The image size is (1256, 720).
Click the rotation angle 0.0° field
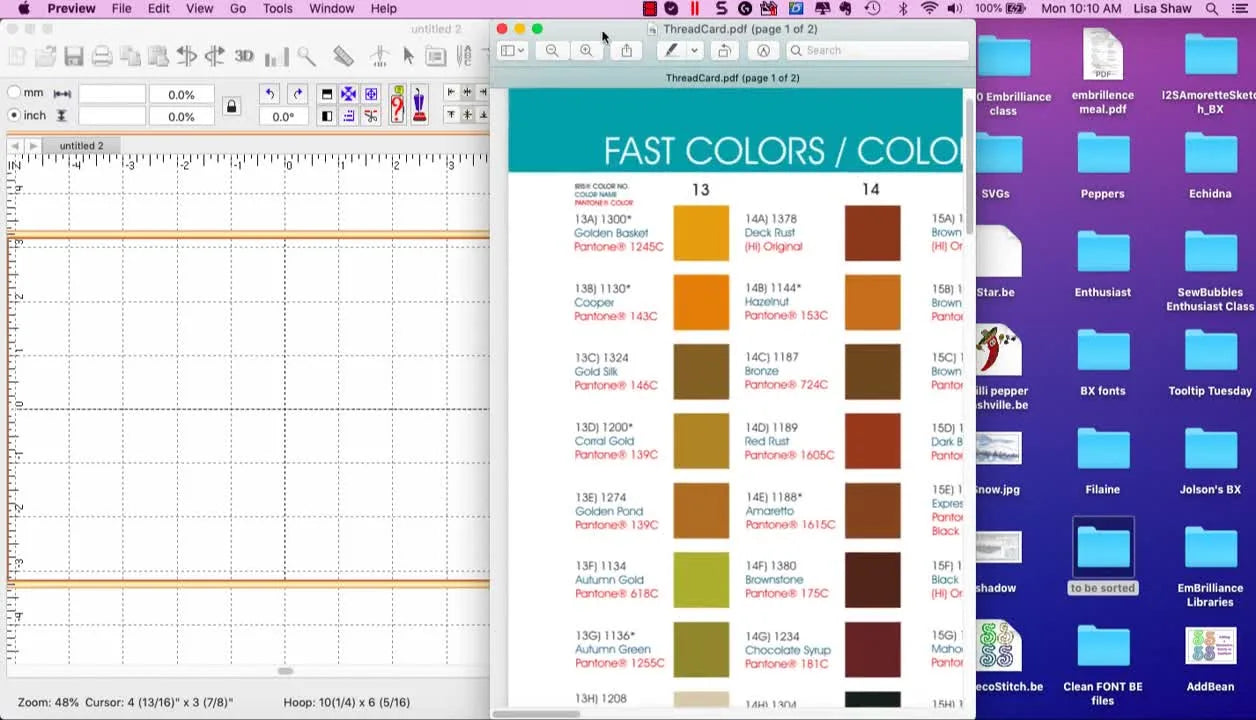(283, 116)
